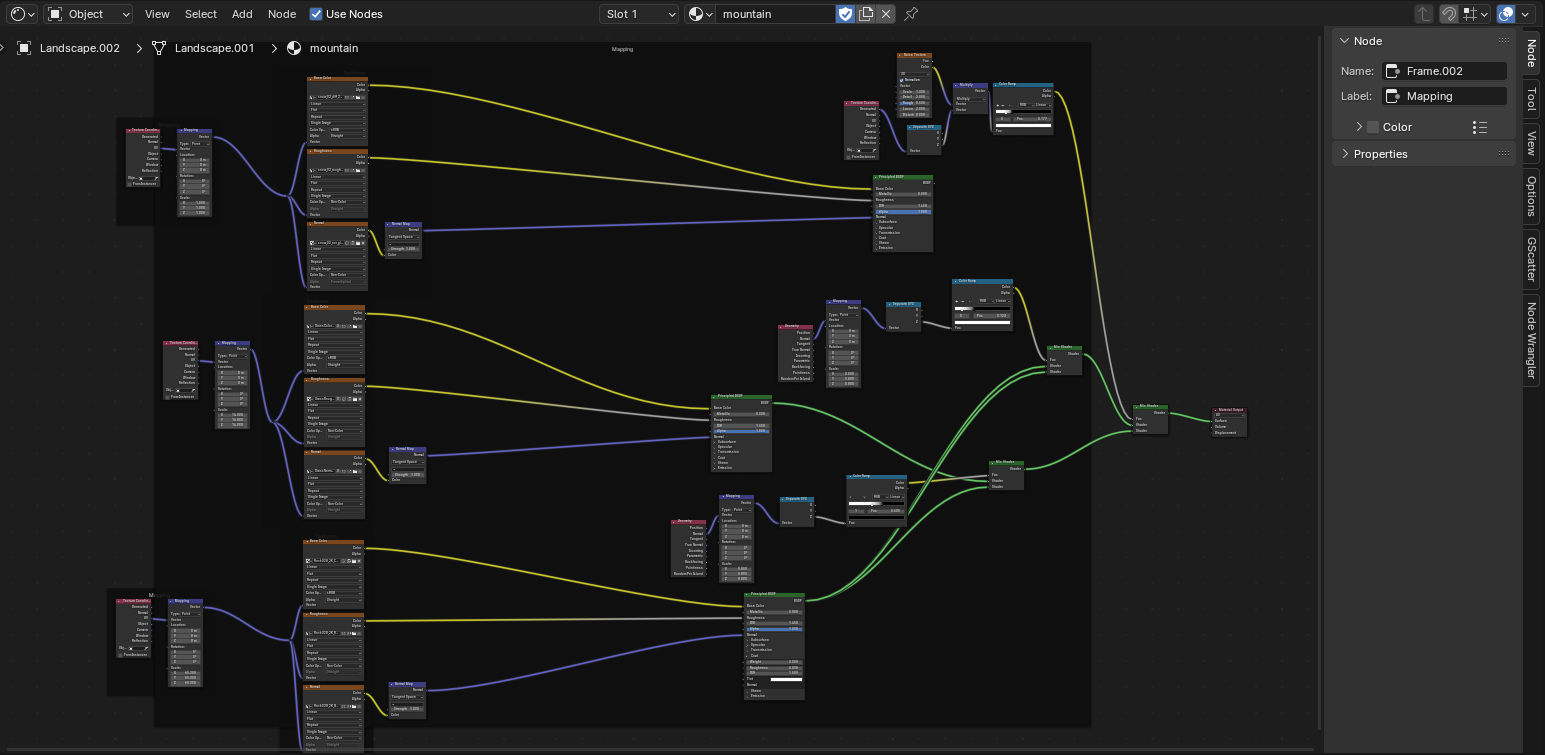Click gradient bar of Color Ramp beside Multiply
Image resolution: width=1545 pixels, height=755 pixels.
click(1022, 112)
